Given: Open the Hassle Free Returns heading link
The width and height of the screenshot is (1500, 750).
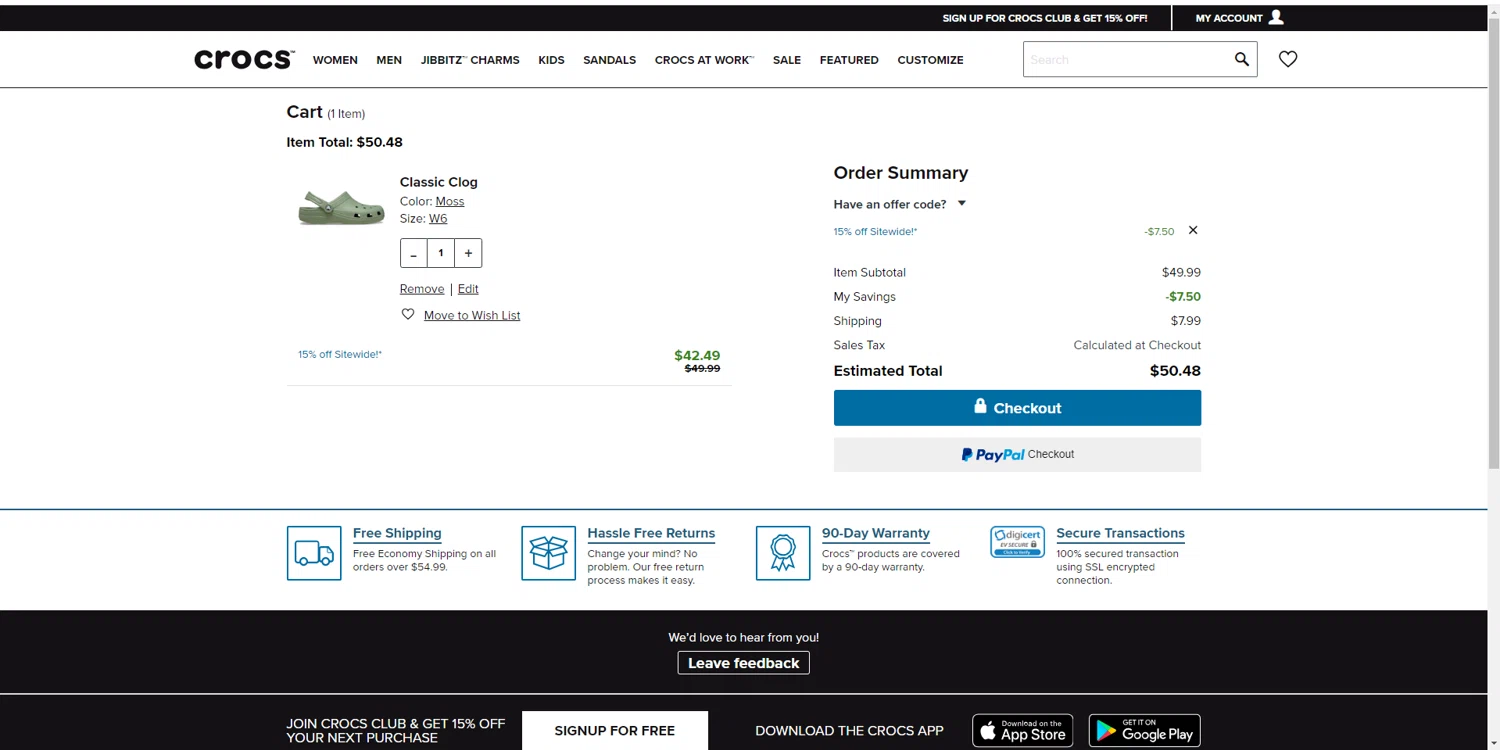Looking at the screenshot, I should [651, 533].
